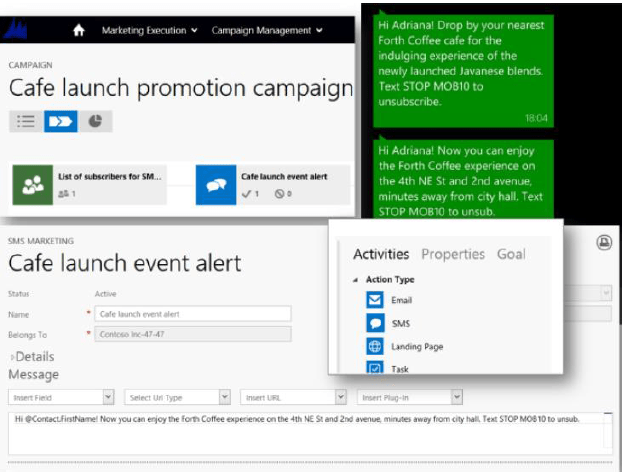The image size is (623, 475).
Task: Click the Cafe launch promotion campaign title
Action: click(x=181, y=88)
